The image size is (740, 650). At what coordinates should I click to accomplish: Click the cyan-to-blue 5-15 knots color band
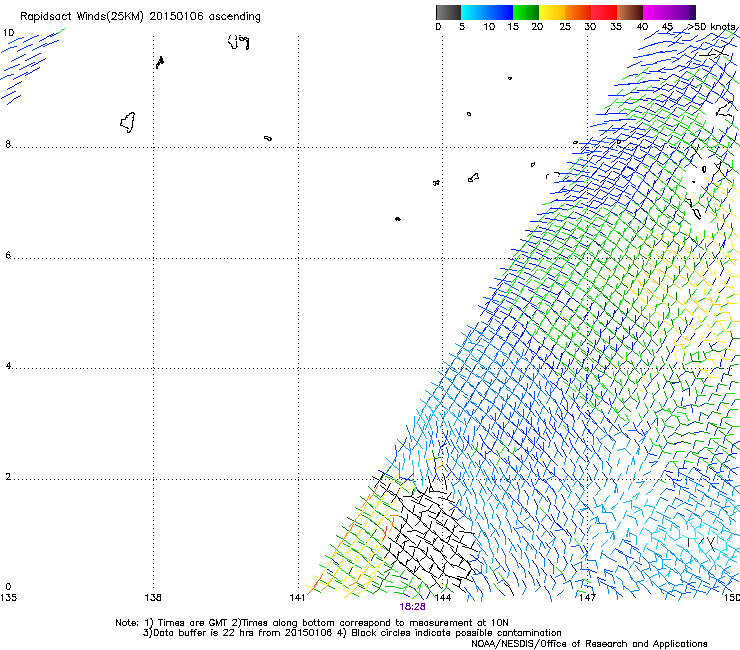(487, 12)
